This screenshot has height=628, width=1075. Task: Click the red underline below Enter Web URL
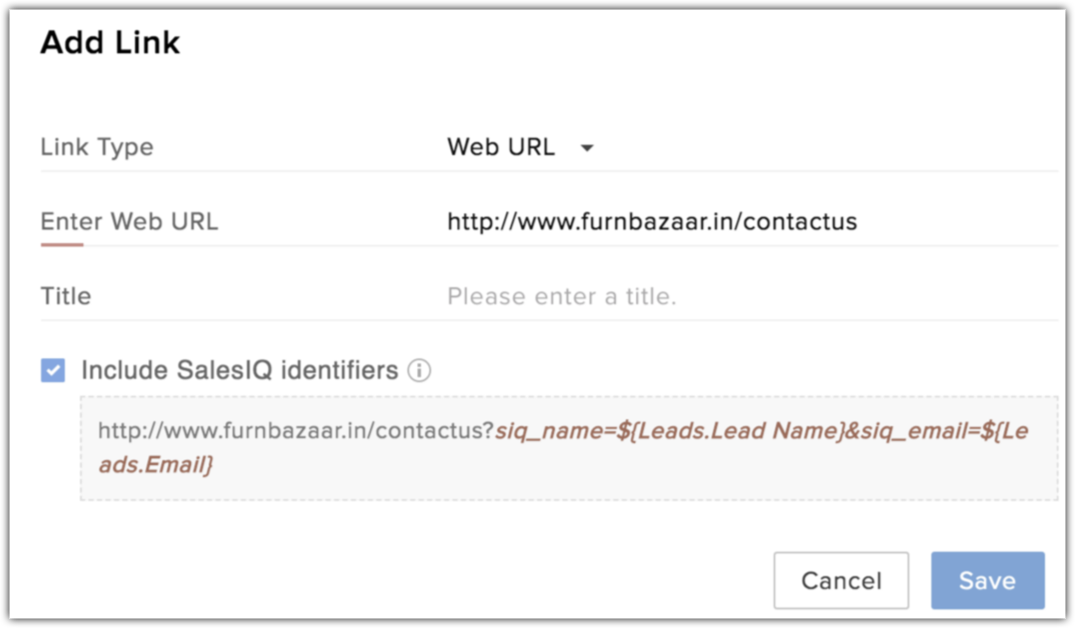[62, 243]
